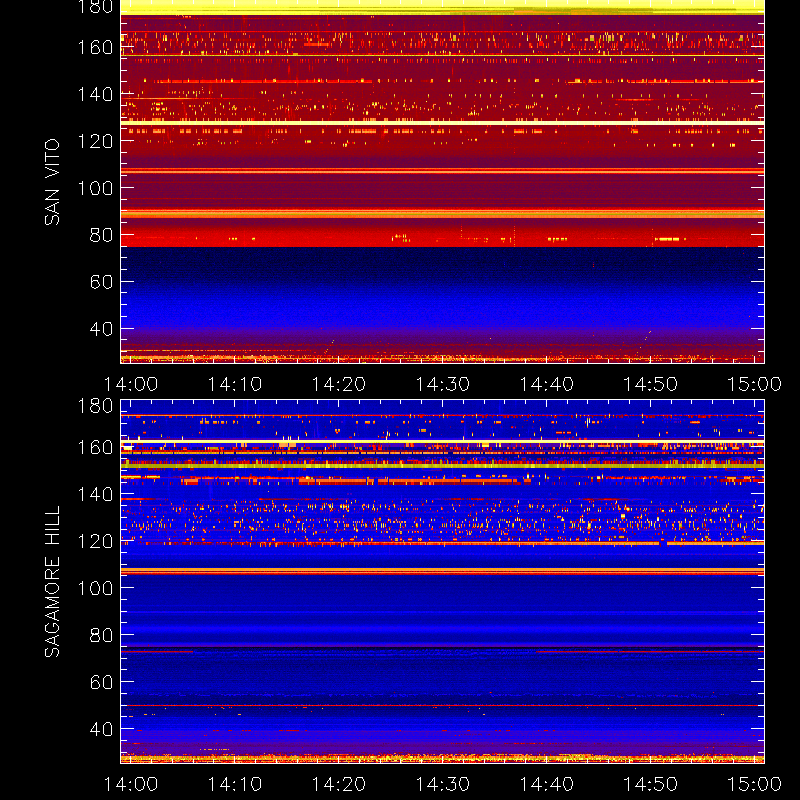Click the 160 tick label on Sagamore Hill axis
This screenshot has height=800, width=800.
tap(95, 447)
